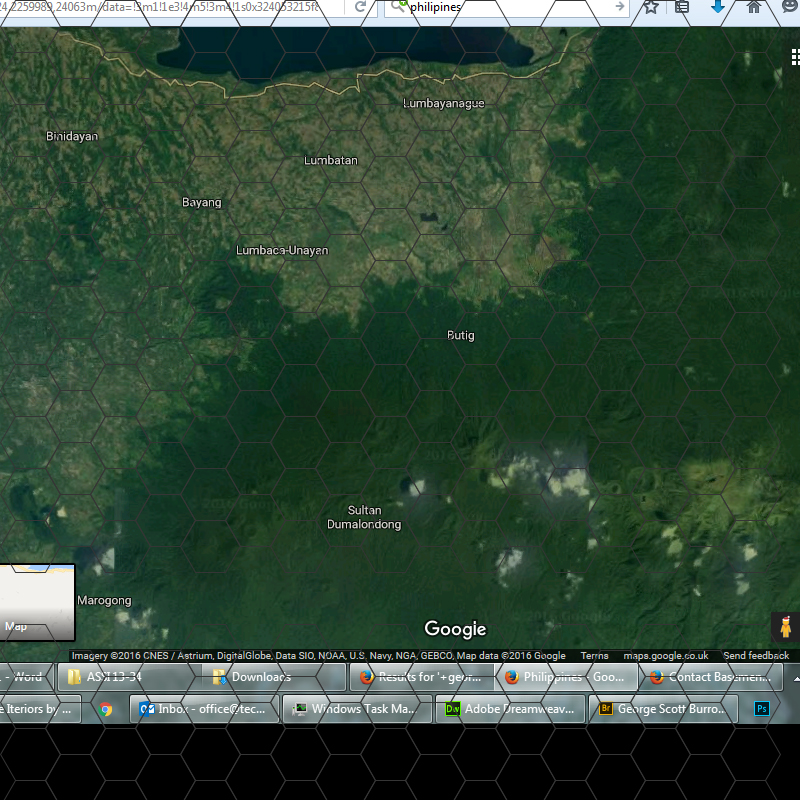The width and height of the screenshot is (800, 800).
Task: Switch to the Philippines - Goo... Firefox window
Action: (566, 677)
